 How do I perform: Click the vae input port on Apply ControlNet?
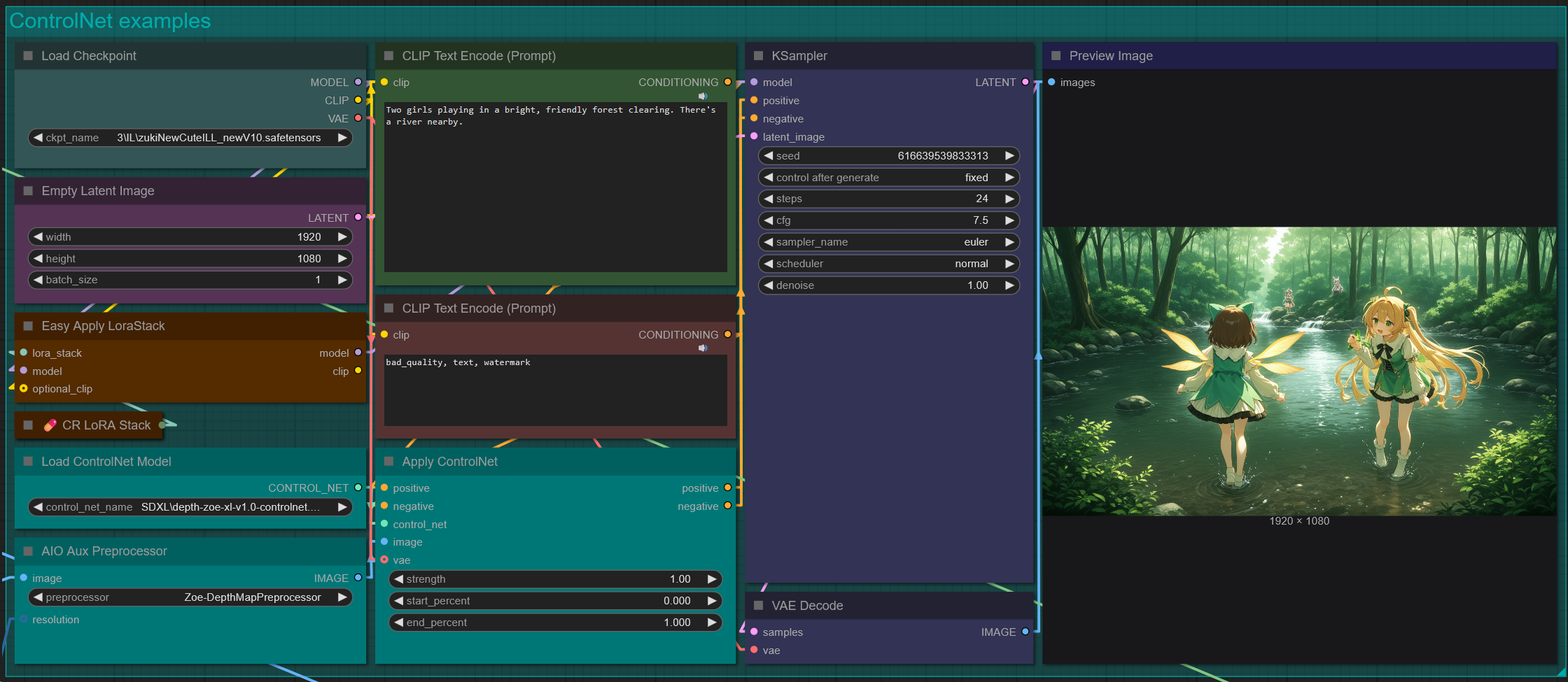point(384,560)
